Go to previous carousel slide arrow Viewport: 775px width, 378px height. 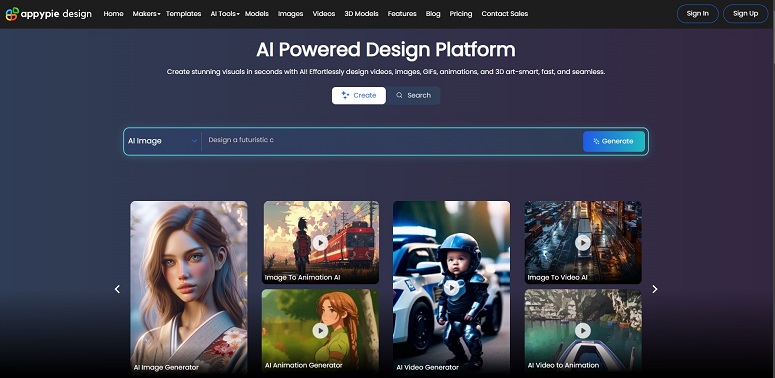pos(117,289)
